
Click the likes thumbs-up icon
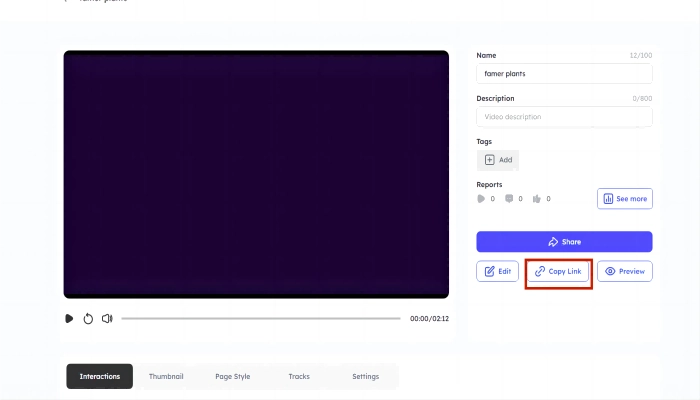[537, 199]
